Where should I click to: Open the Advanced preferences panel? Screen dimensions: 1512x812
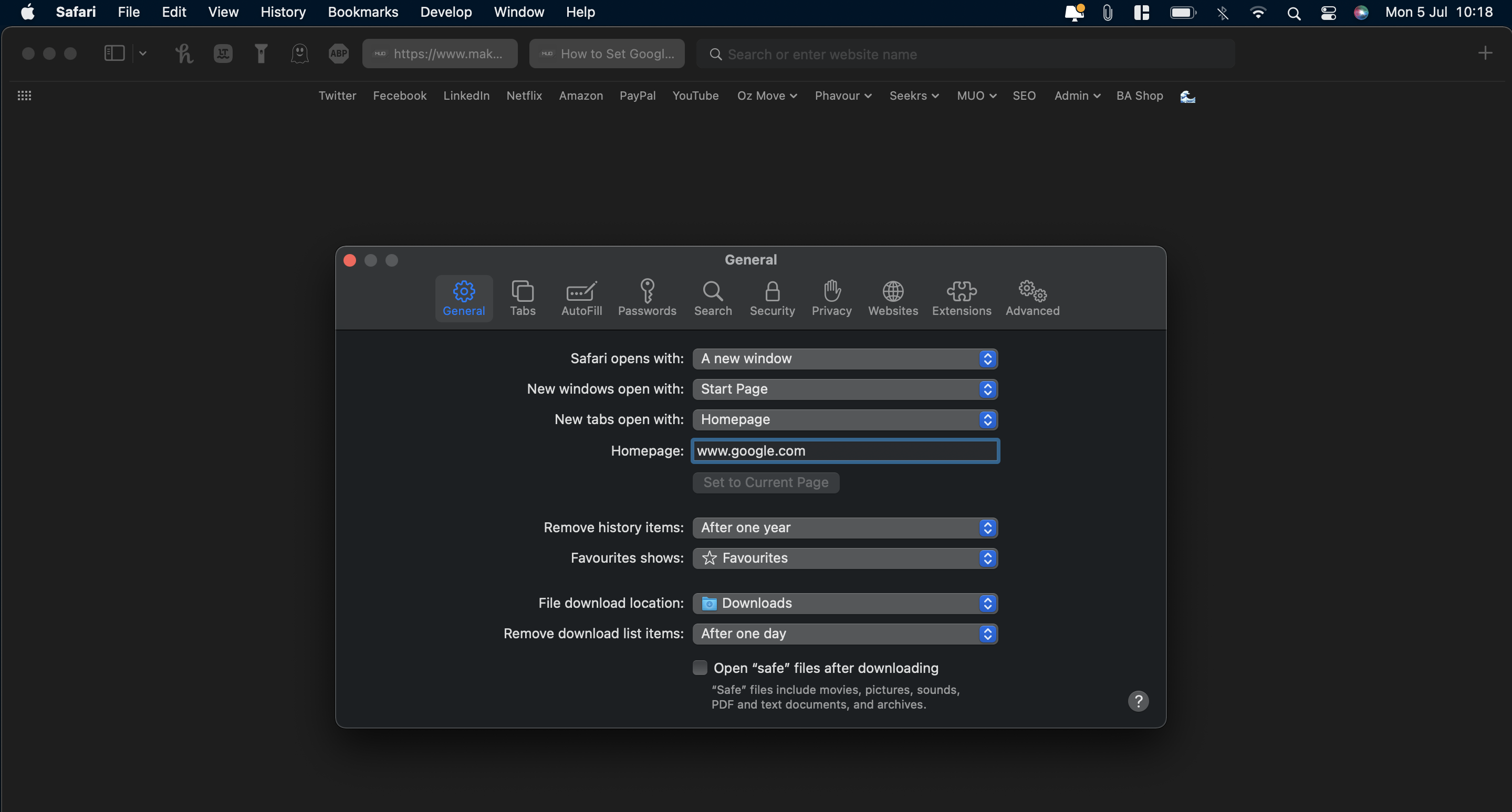(1033, 296)
